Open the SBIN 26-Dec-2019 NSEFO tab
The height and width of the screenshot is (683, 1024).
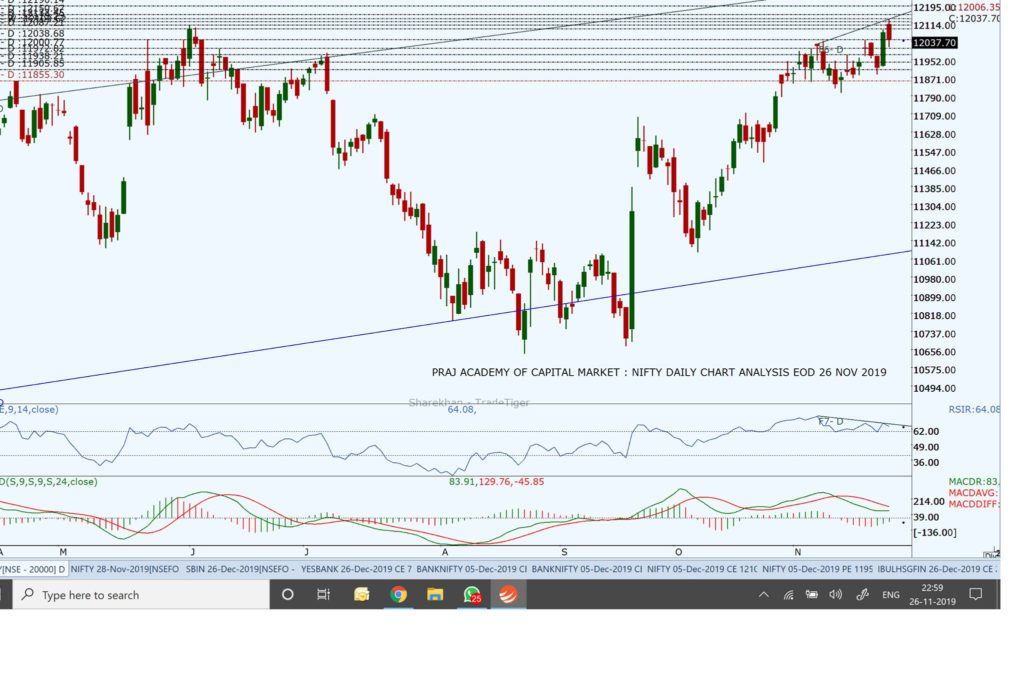tap(240, 569)
